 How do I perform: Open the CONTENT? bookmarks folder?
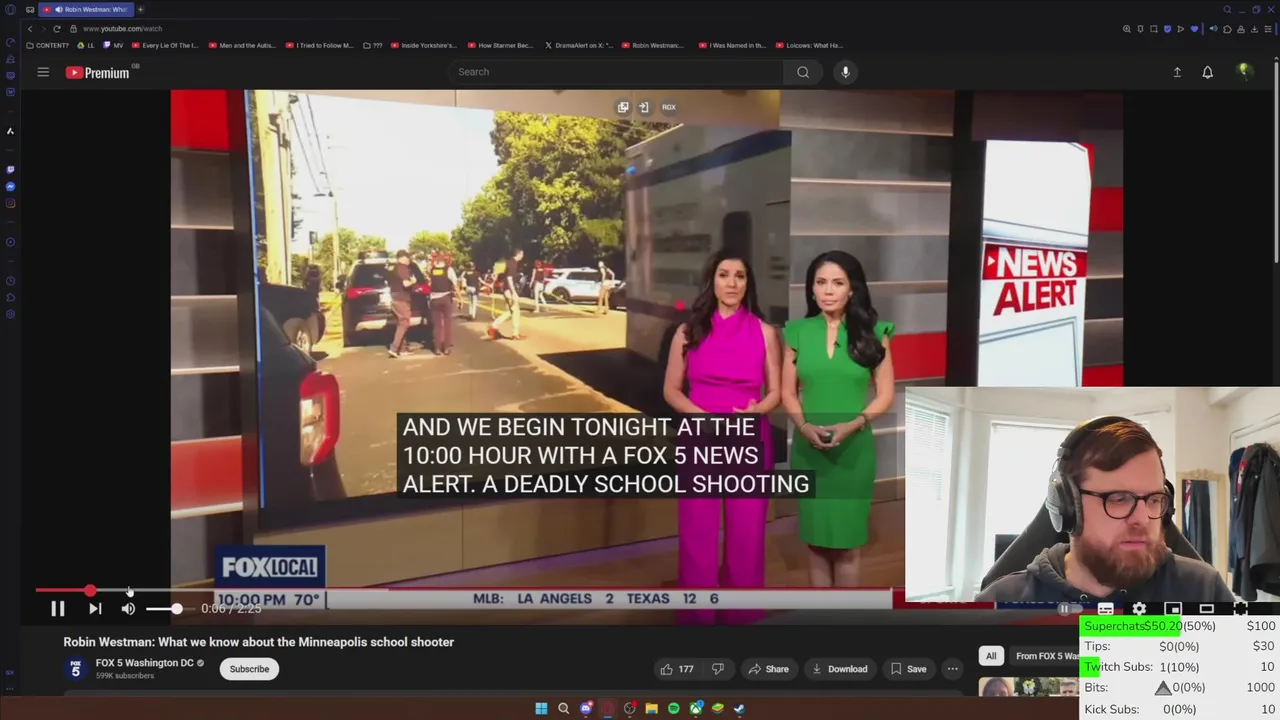click(x=48, y=45)
